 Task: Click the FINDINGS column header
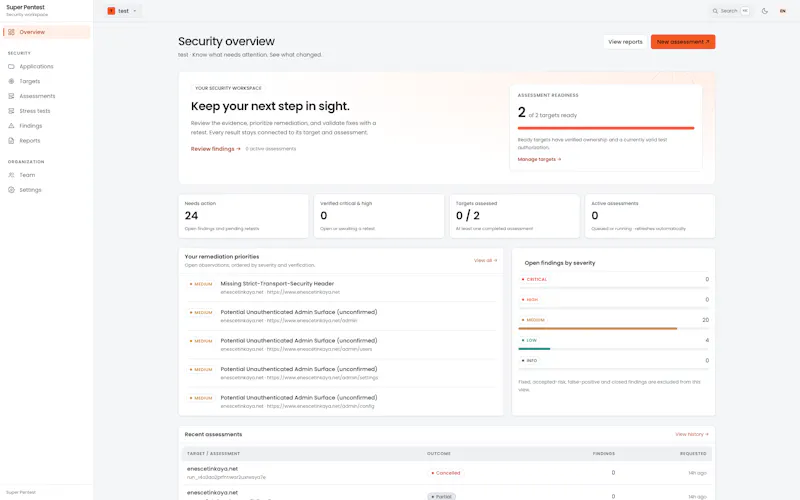click(604, 454)
